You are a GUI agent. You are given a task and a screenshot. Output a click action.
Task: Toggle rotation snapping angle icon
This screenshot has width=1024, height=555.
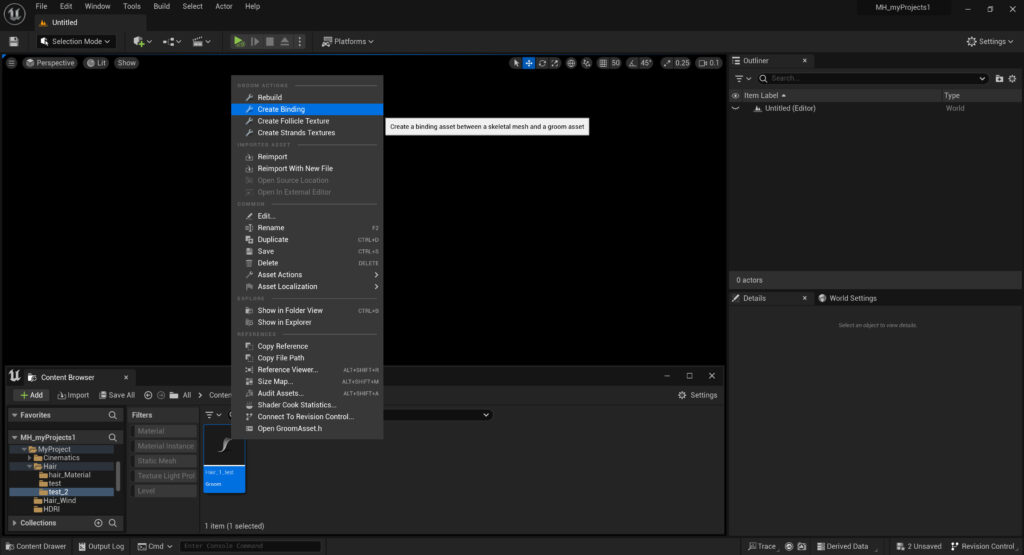632,63
